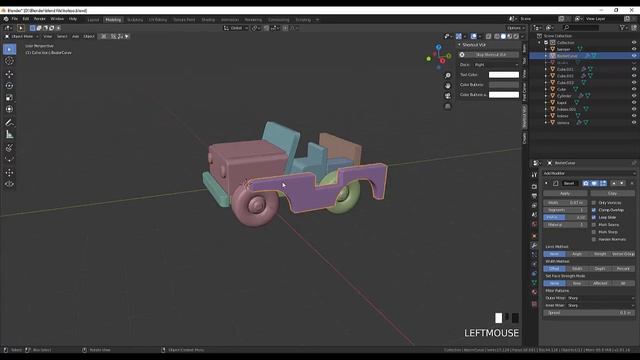
Task: Select the Scale tool
Action: (9, 98)
